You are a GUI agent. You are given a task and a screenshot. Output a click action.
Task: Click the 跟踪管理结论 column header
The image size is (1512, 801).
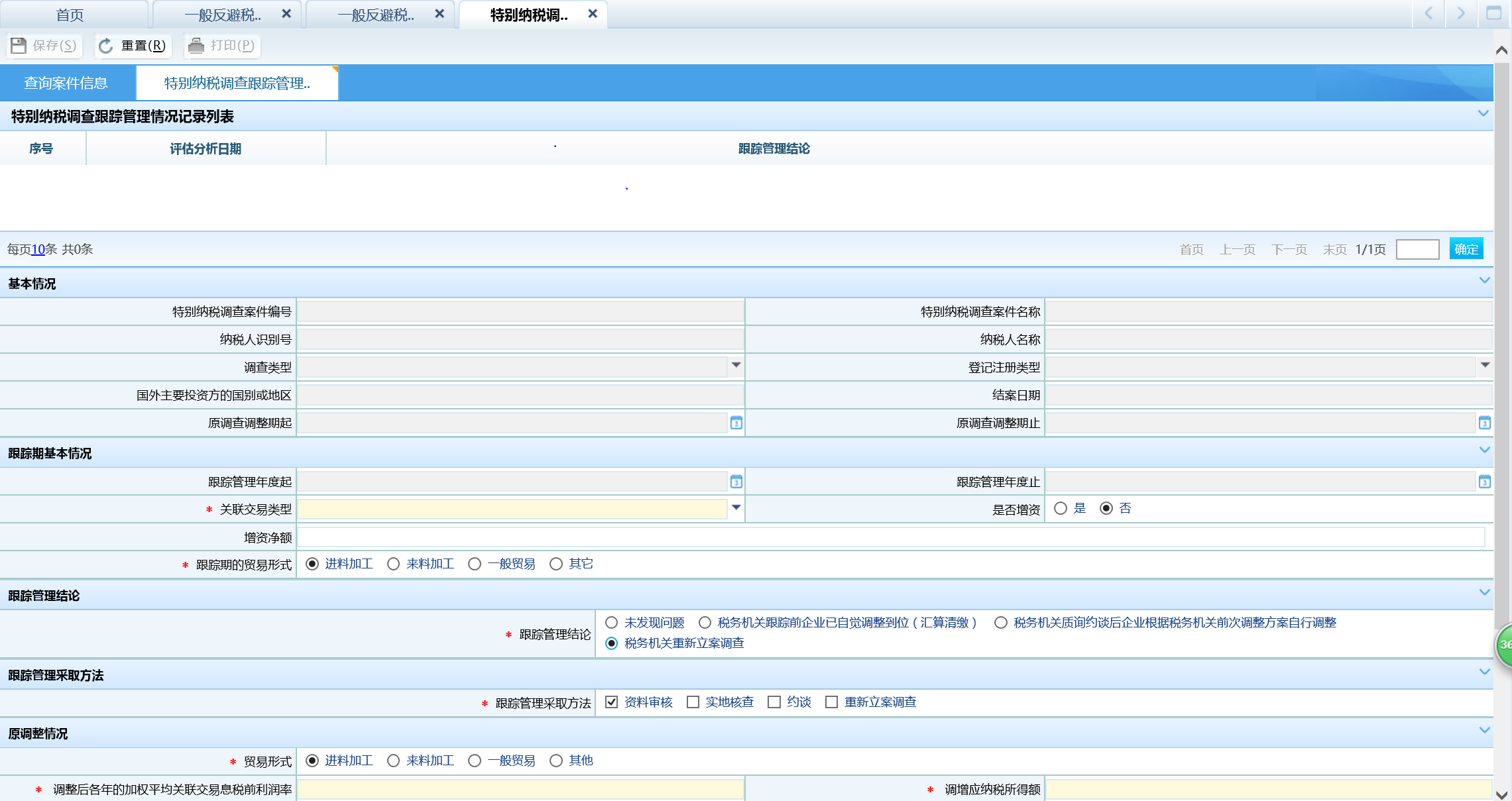(x=774, y=148)
